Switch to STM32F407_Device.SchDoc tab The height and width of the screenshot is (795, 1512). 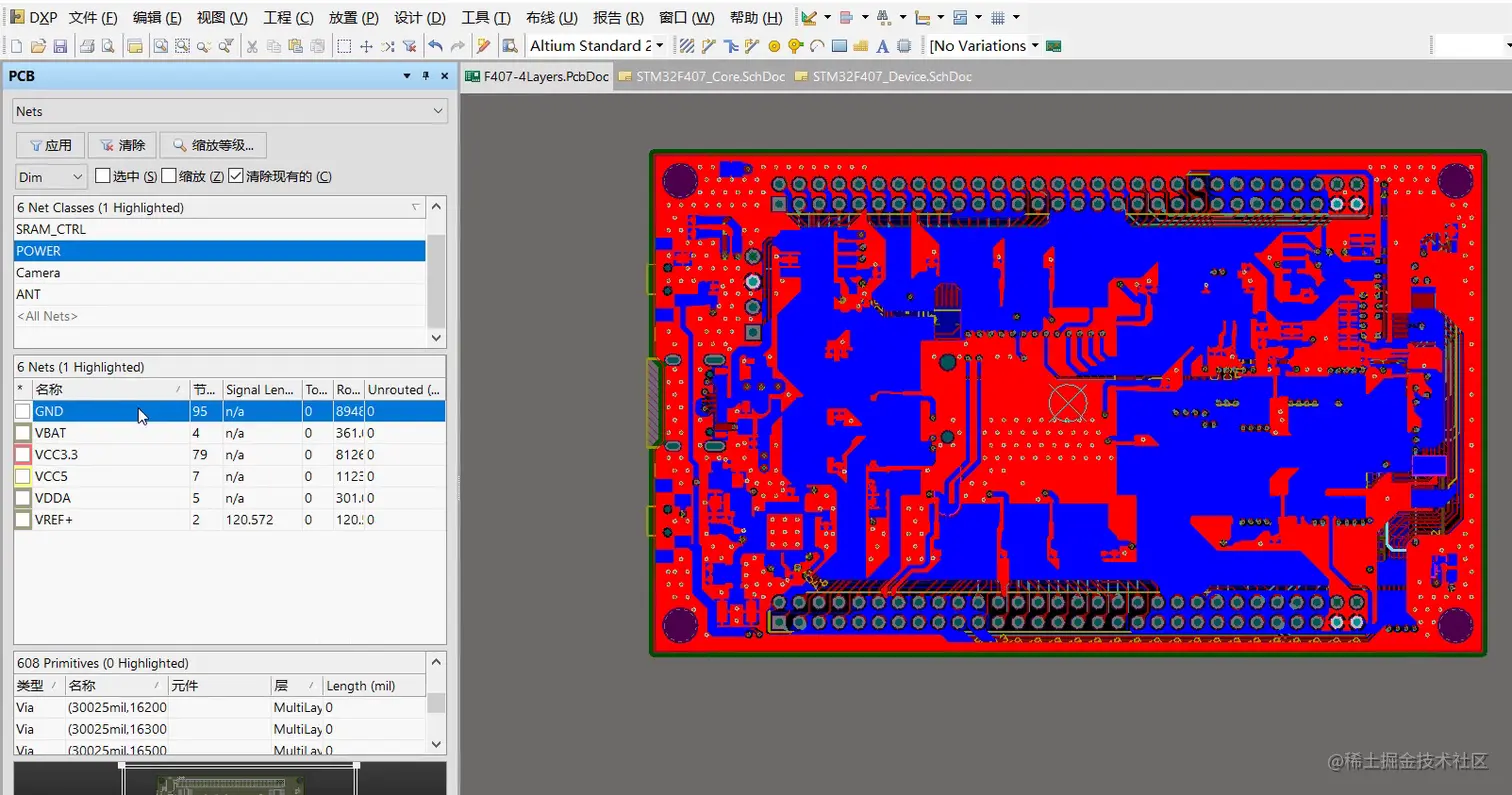pos(883,76)
